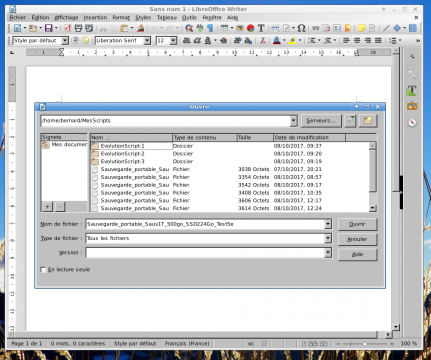Click the zoom slider in status bar
The width and height of the screenshot is (431, 360).
point(365,343)
